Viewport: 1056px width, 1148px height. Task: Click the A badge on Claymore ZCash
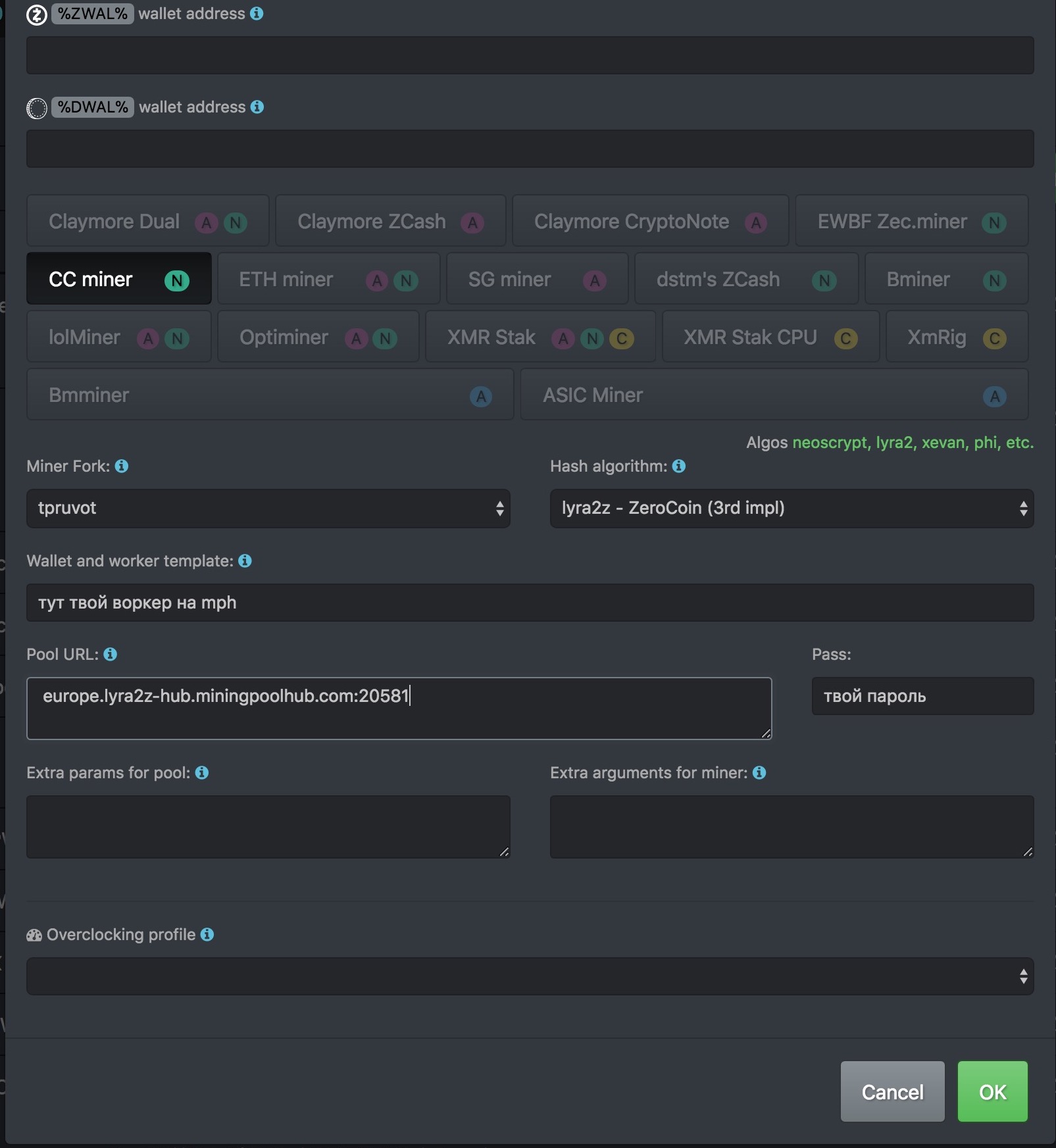pos(472,223)
